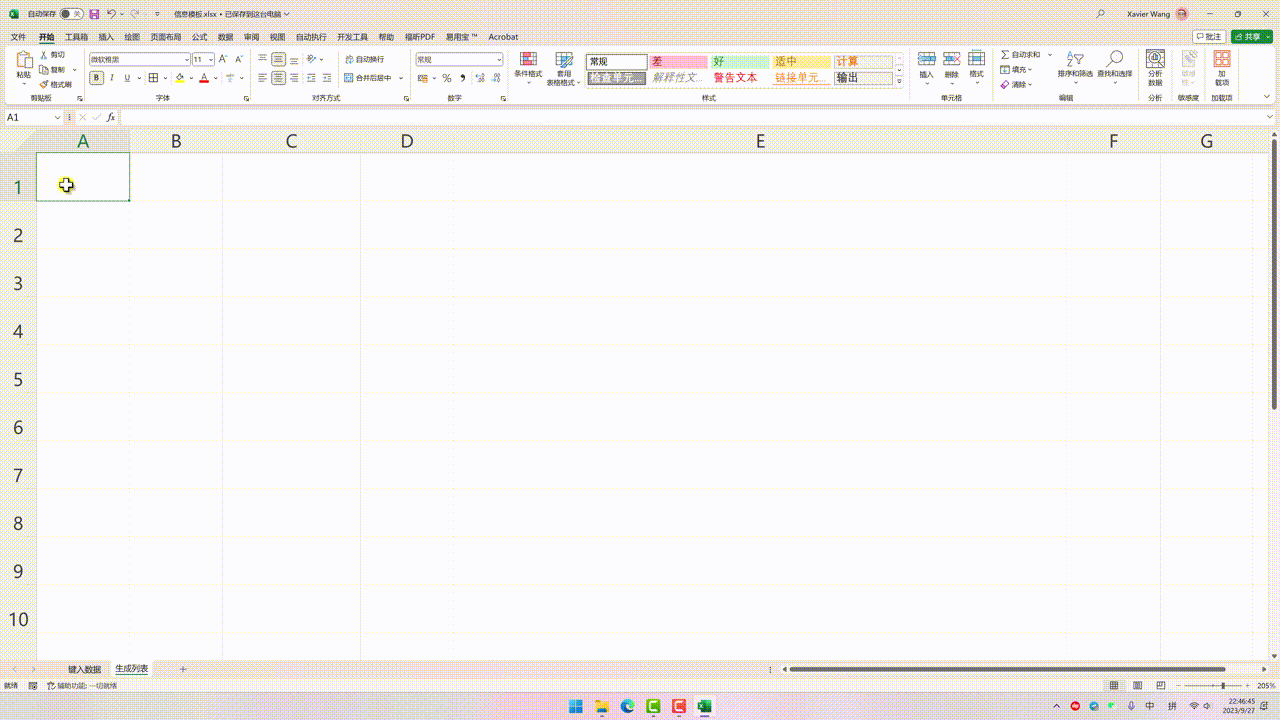
Task: Click the insert function fx icon
Action: click(x=111, y=117)
